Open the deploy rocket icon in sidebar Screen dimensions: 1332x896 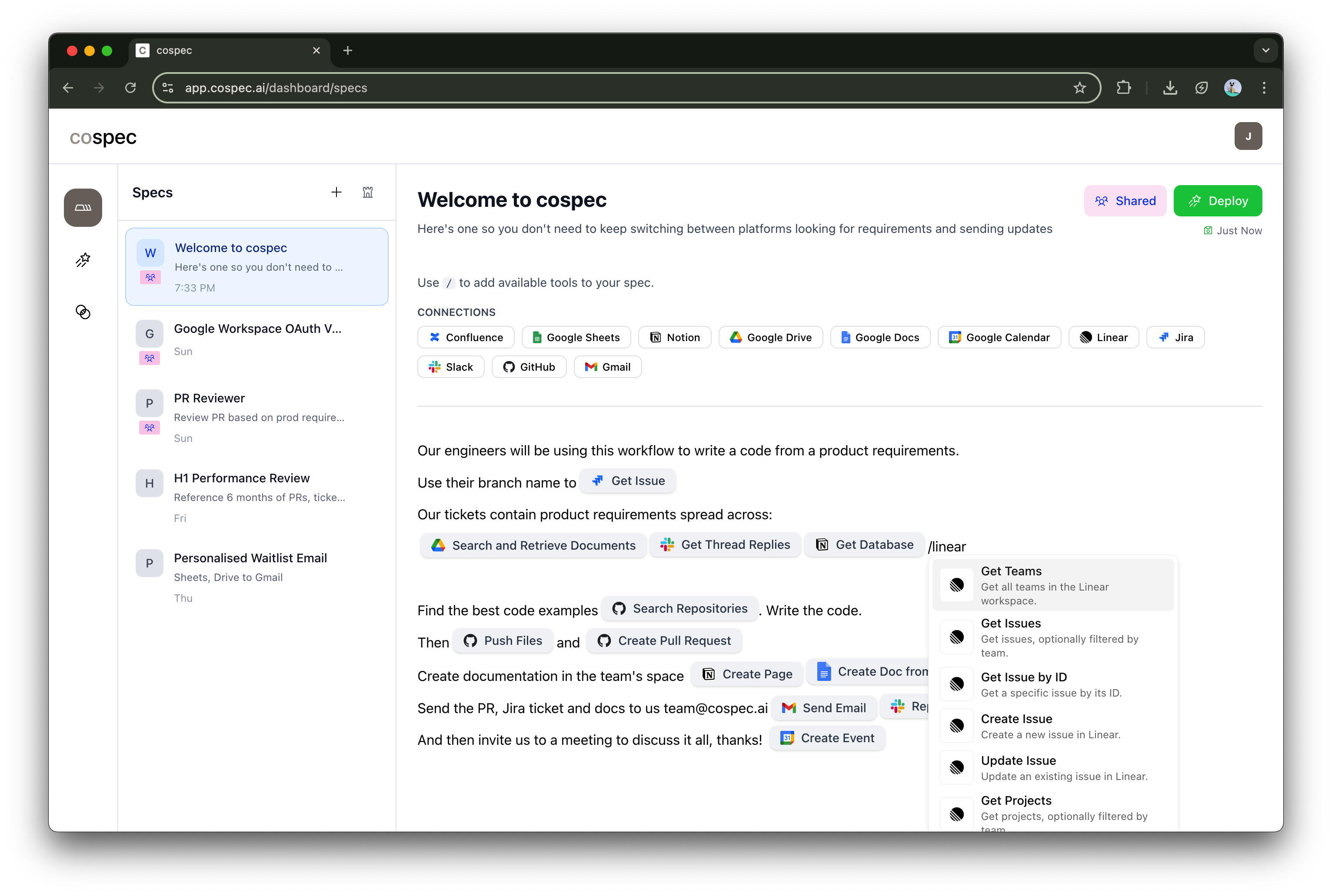tap(83, 260)
